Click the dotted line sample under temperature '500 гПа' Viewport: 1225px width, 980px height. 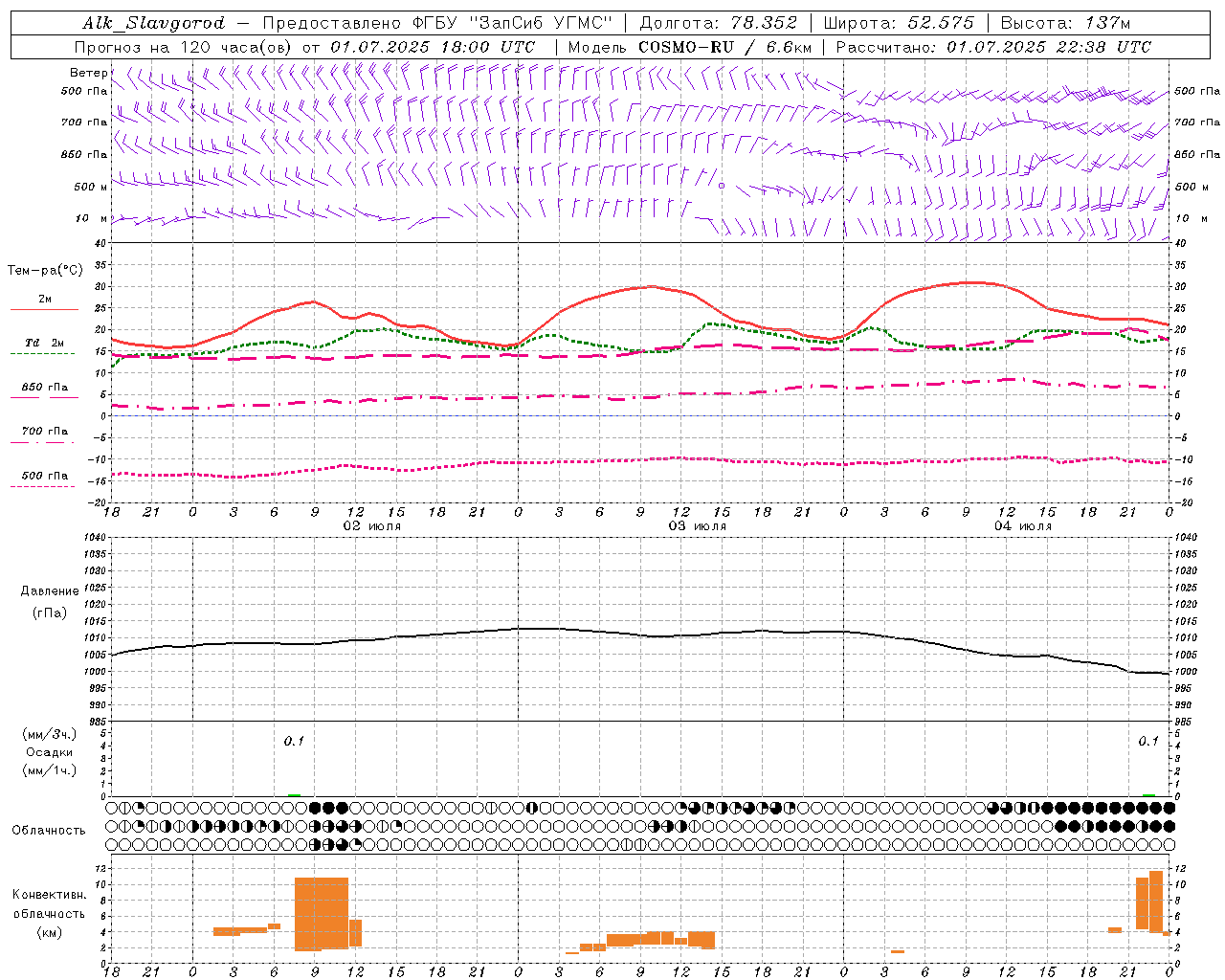pyautogui.click(x=44, y=487)
